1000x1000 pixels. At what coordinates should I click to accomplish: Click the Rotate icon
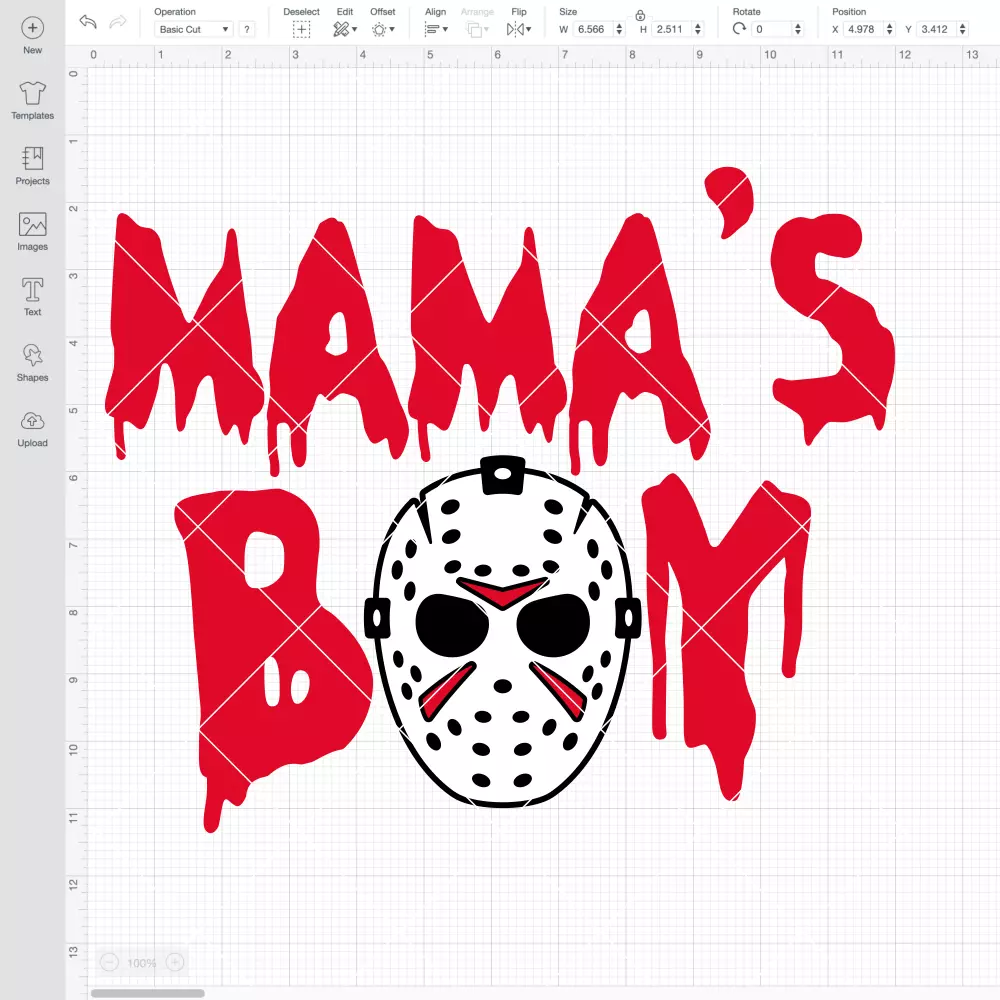coord(739,29)
